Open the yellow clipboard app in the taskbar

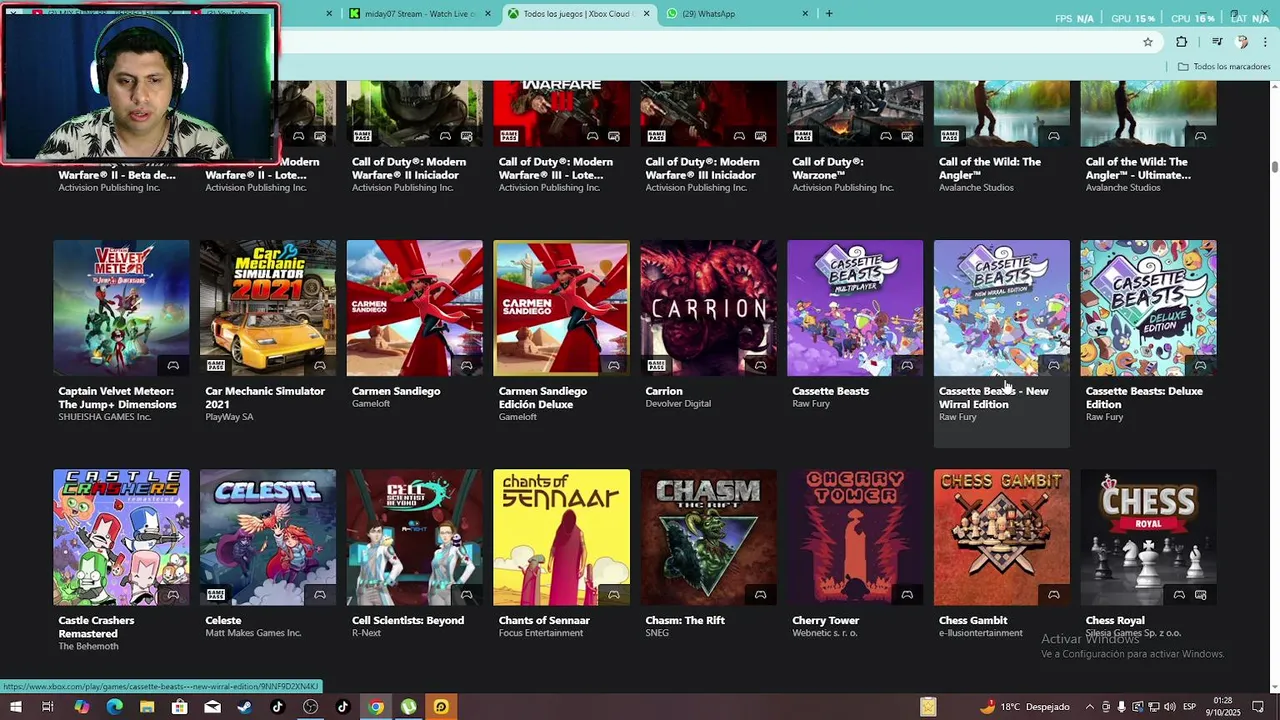point(928,707)
